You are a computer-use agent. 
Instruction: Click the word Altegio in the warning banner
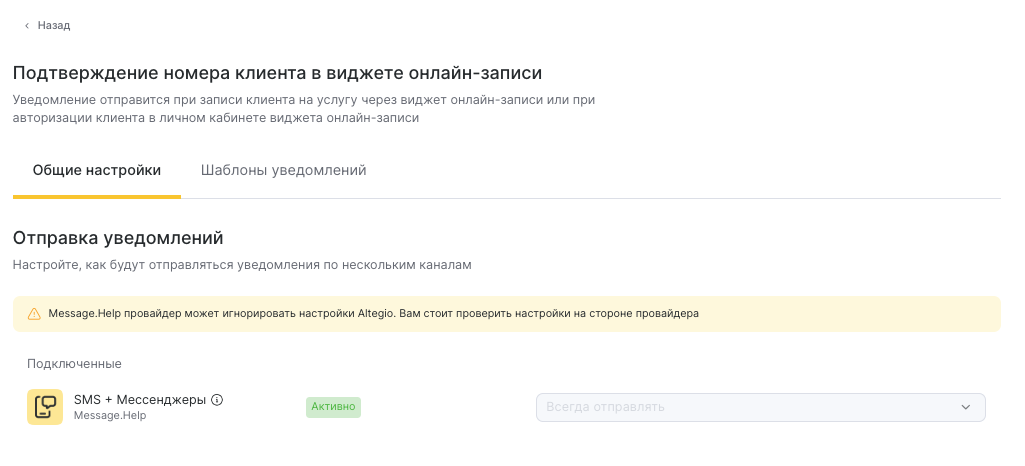[375, 313]
